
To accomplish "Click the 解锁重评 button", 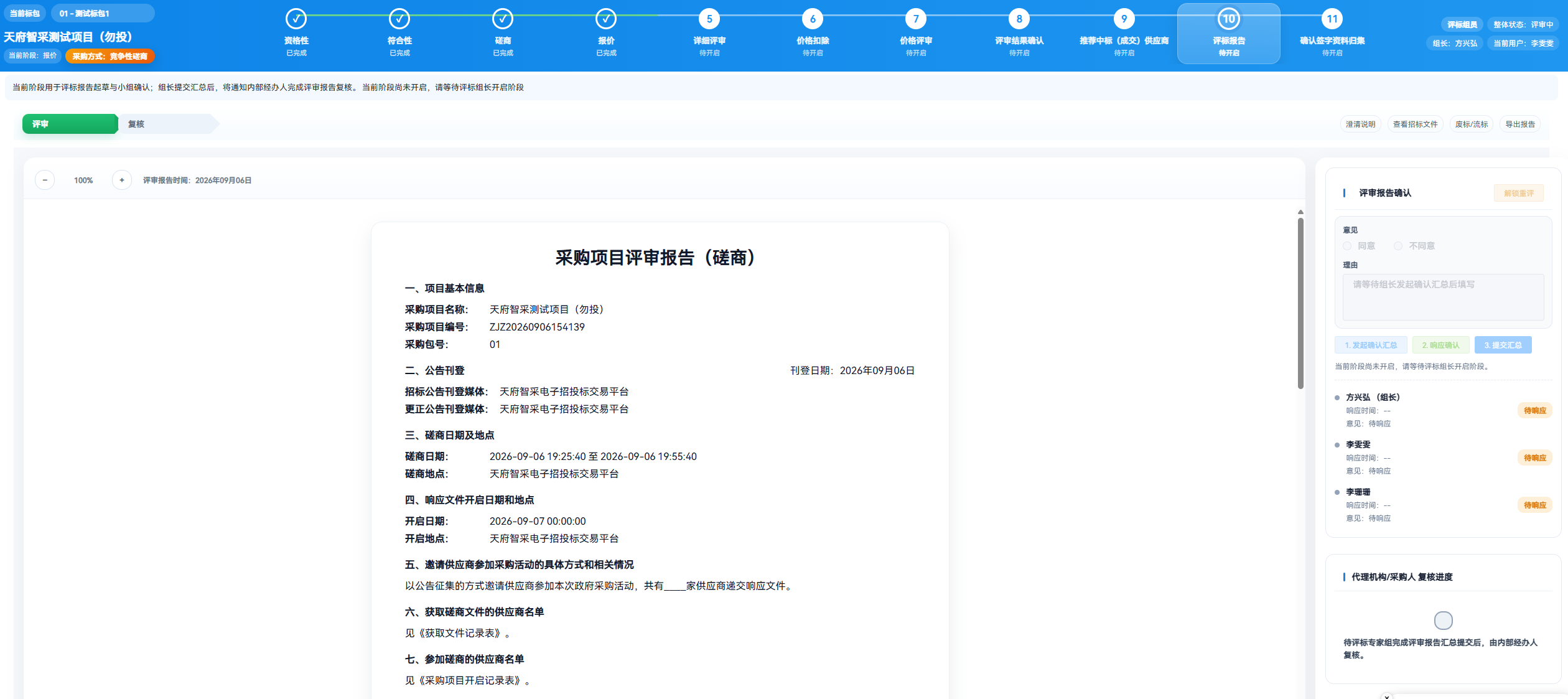I will 1519,193.
